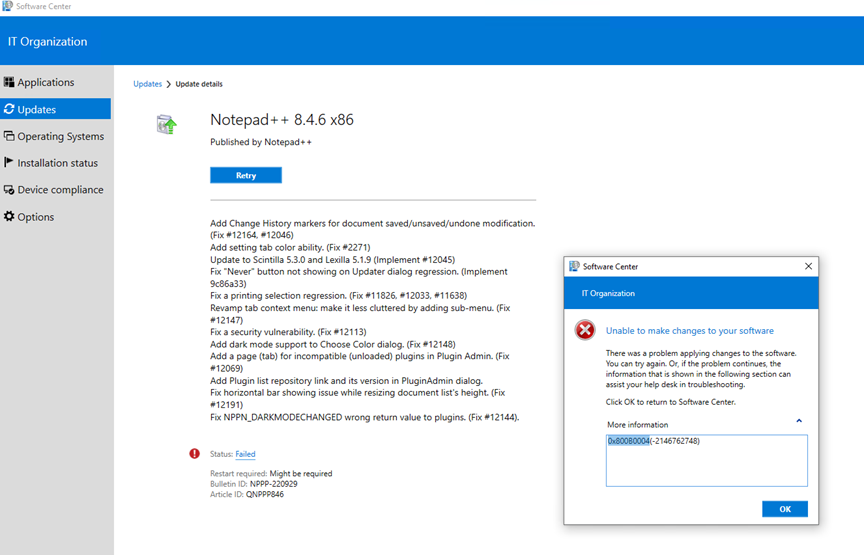Click the red X error icon in dialog
The width and height of the screenshot is (864, 555).
(x=585, y=331)
